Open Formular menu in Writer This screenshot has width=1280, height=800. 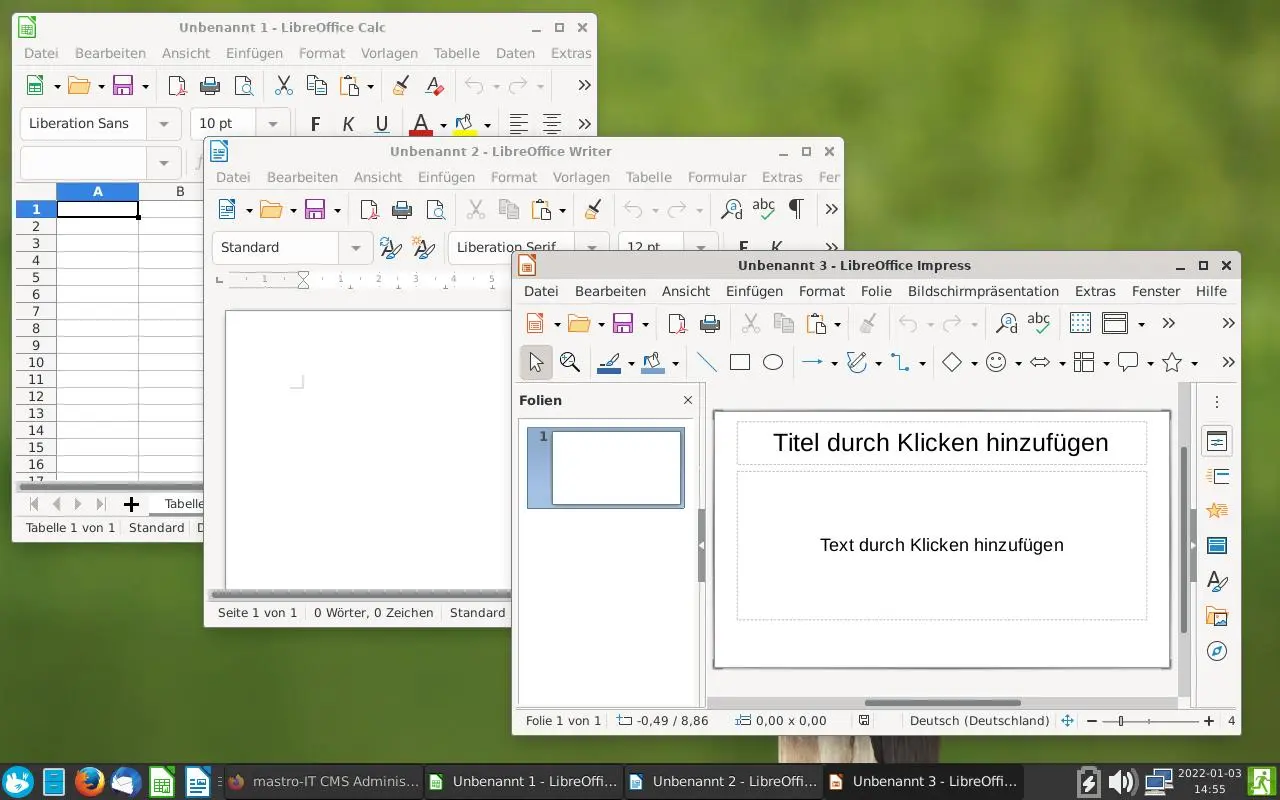pyautogui.click(x=717, y=177)
